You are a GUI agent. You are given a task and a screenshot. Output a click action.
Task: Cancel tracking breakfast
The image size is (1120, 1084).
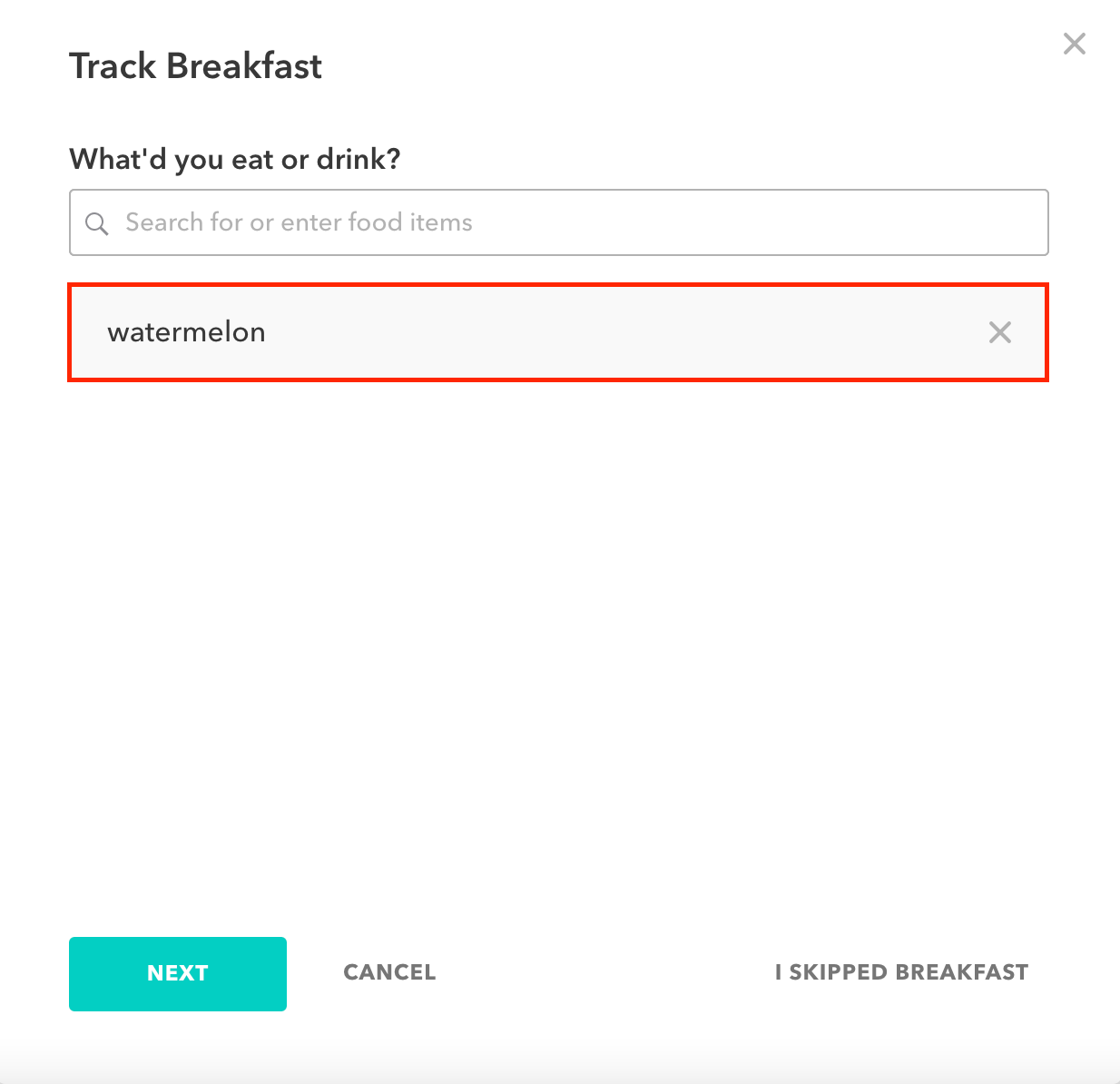pos(389,972)
